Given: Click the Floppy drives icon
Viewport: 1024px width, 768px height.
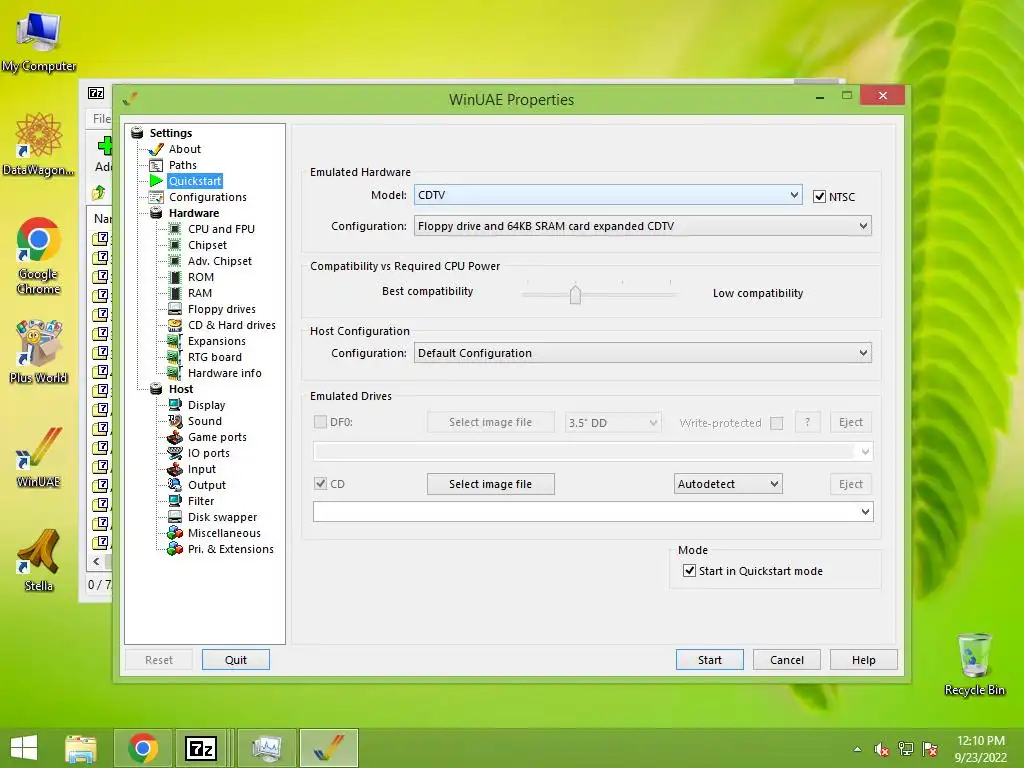Looking at the screenshot, I should click(175, 309).
